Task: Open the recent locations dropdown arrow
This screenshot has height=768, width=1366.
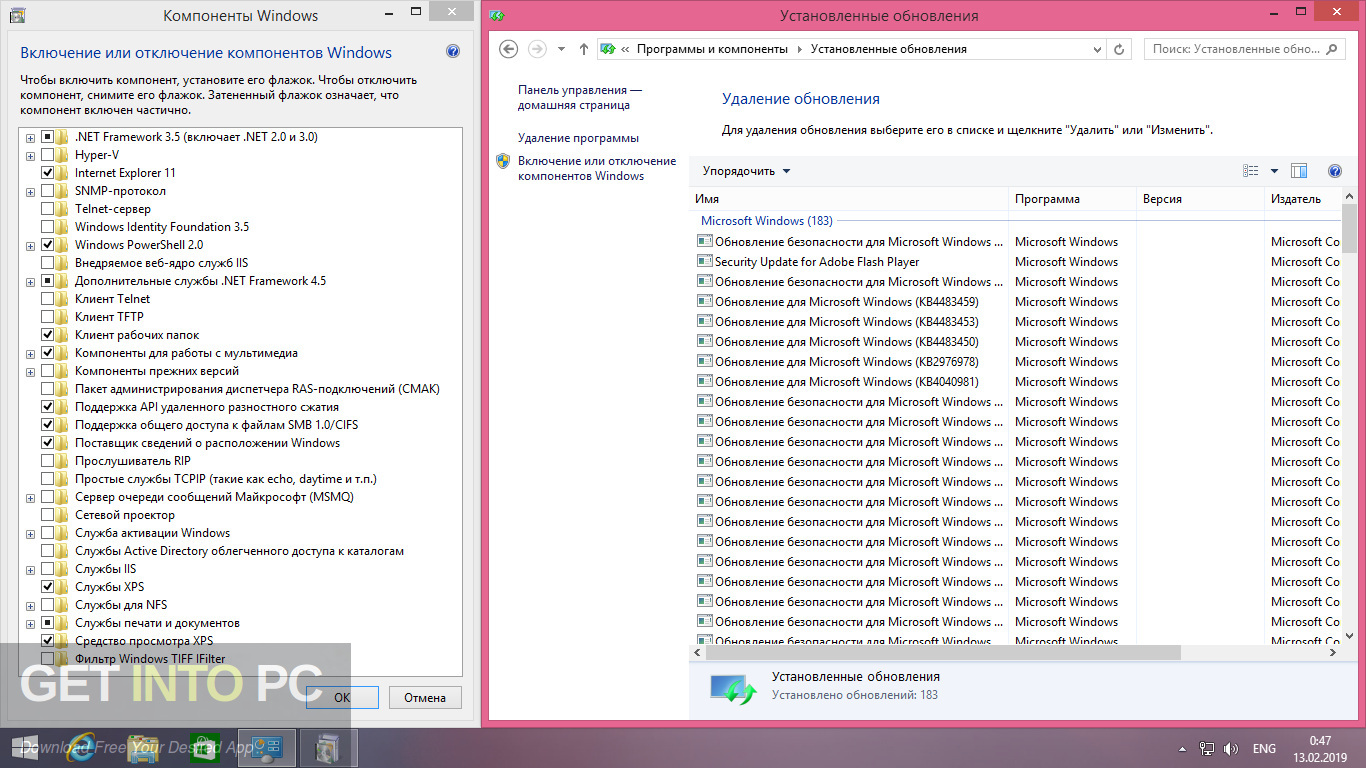Action: [x=562, y=48]
